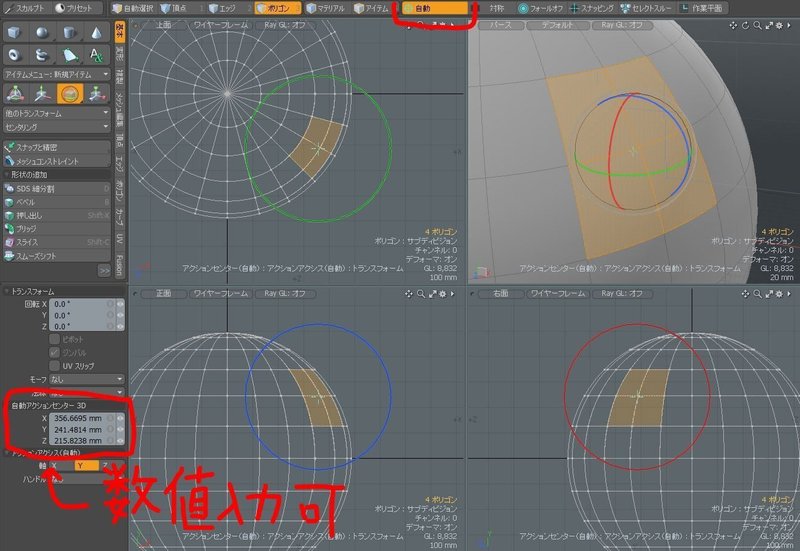This screenshot has width=800, height=551.
Task: Open the モーフ なし dropdown
Action: pos(87,380)
